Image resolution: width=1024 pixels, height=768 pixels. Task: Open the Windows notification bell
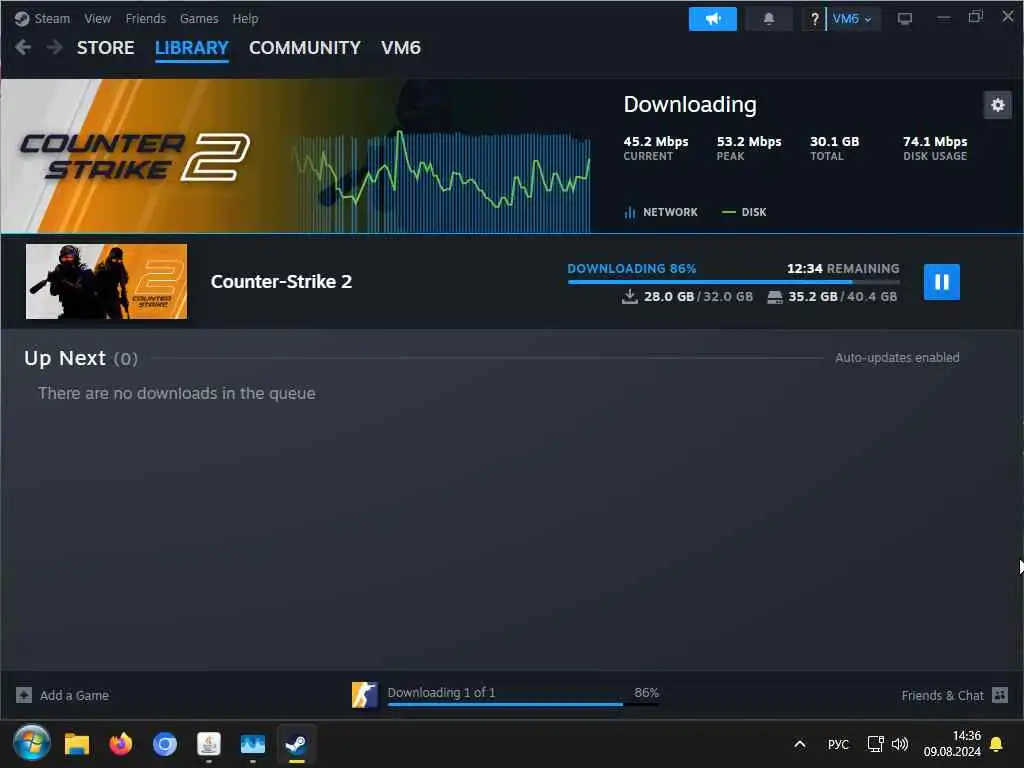point(996,744)
